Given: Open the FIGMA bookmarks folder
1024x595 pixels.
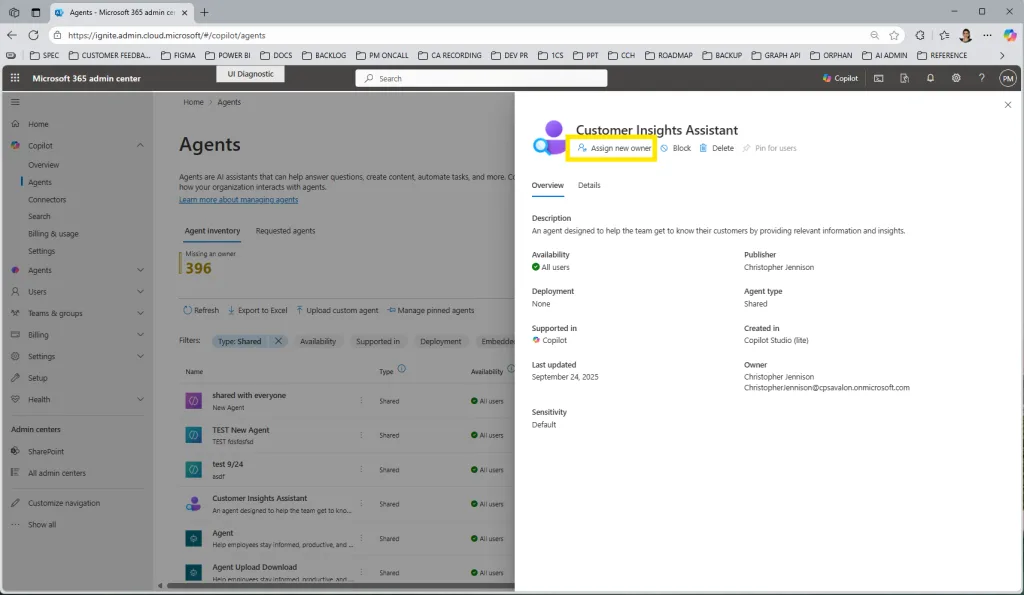Looking at the screenshot, I should click(x=178, y=56).
